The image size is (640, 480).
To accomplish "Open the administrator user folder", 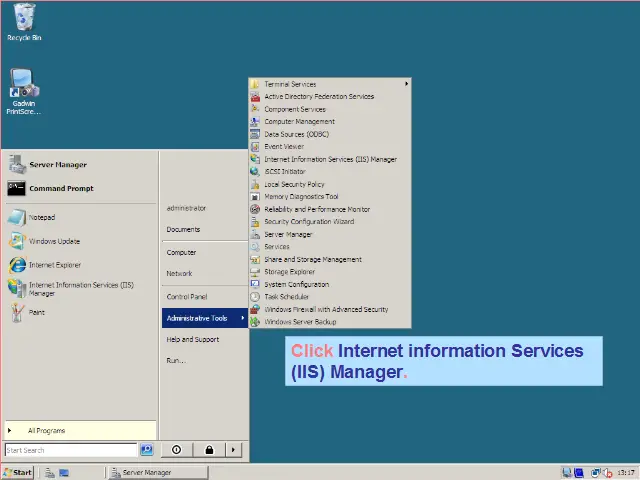I will [x=186, y=208].
